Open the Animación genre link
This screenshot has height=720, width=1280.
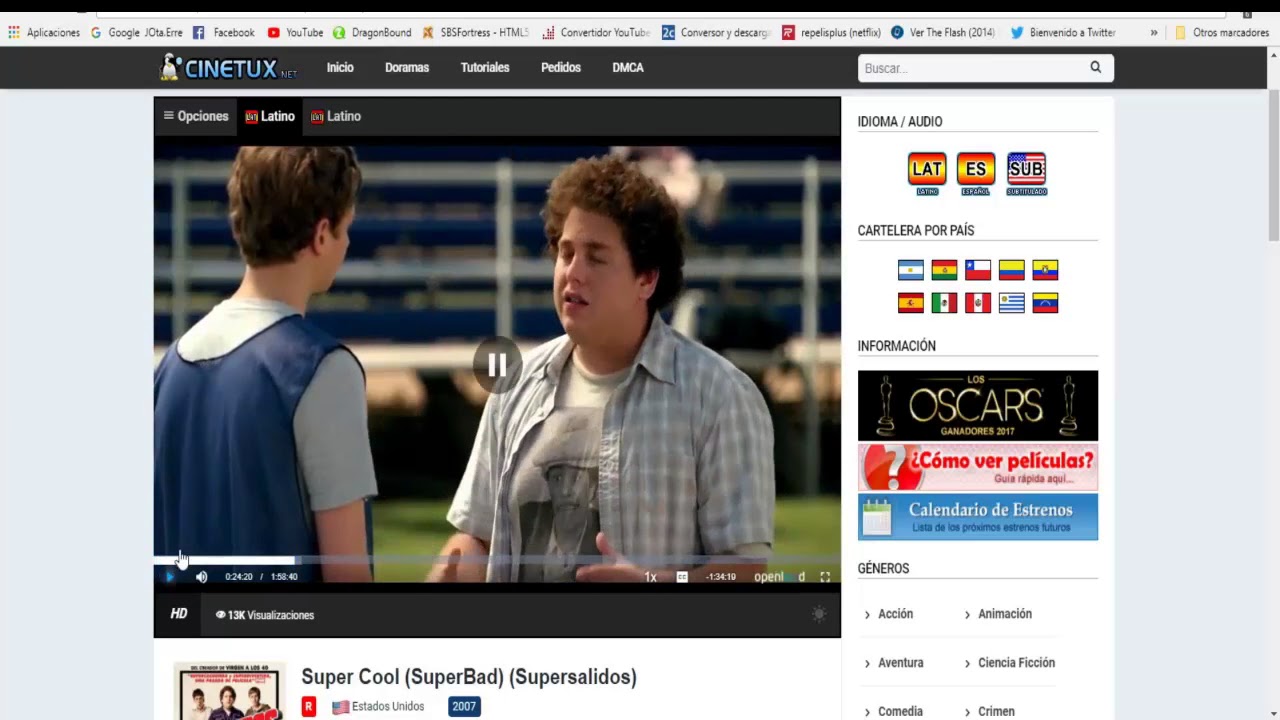tap(1005, 614)
